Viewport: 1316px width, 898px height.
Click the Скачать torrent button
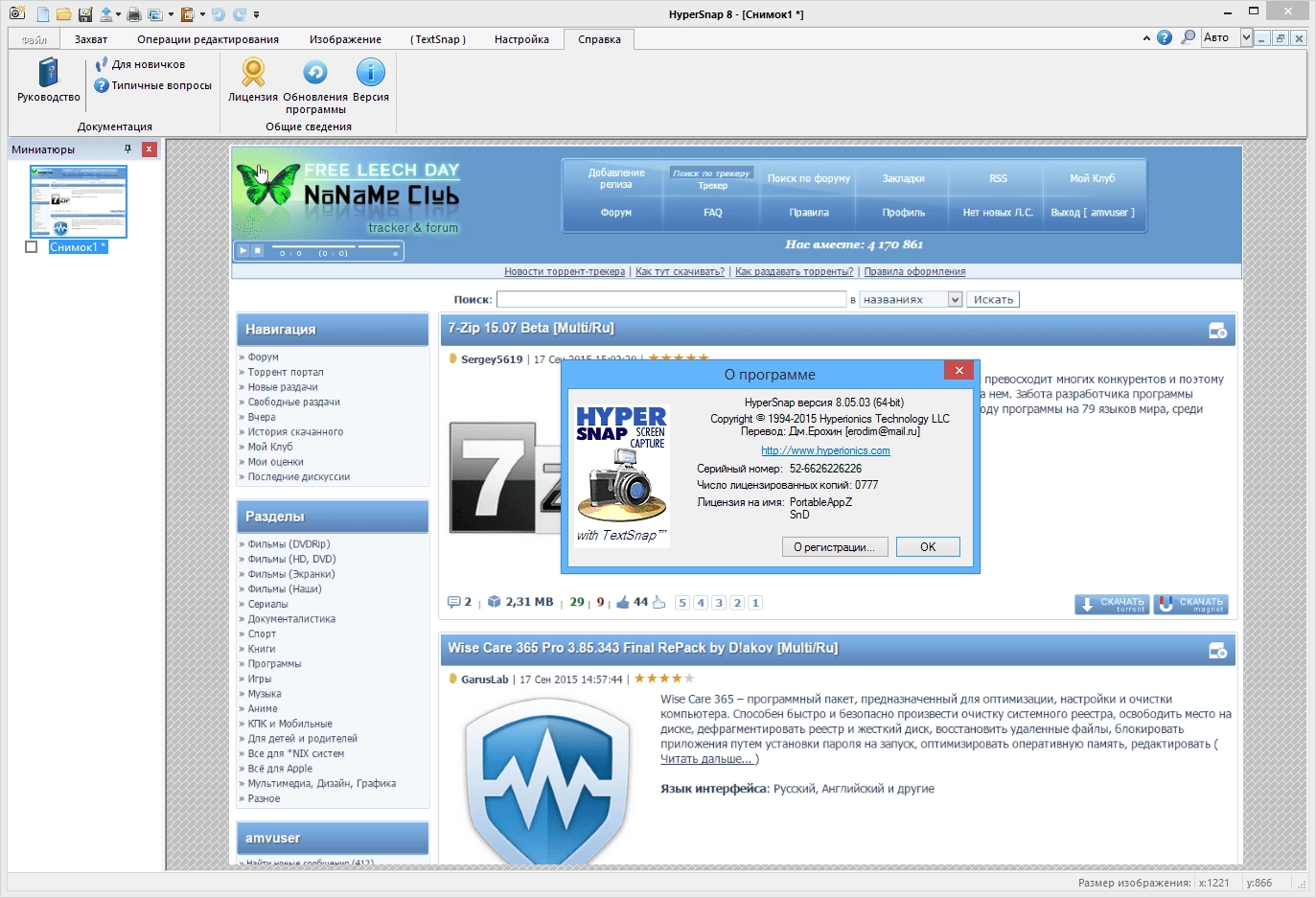pyautogui.click(x=1112, y=605)
